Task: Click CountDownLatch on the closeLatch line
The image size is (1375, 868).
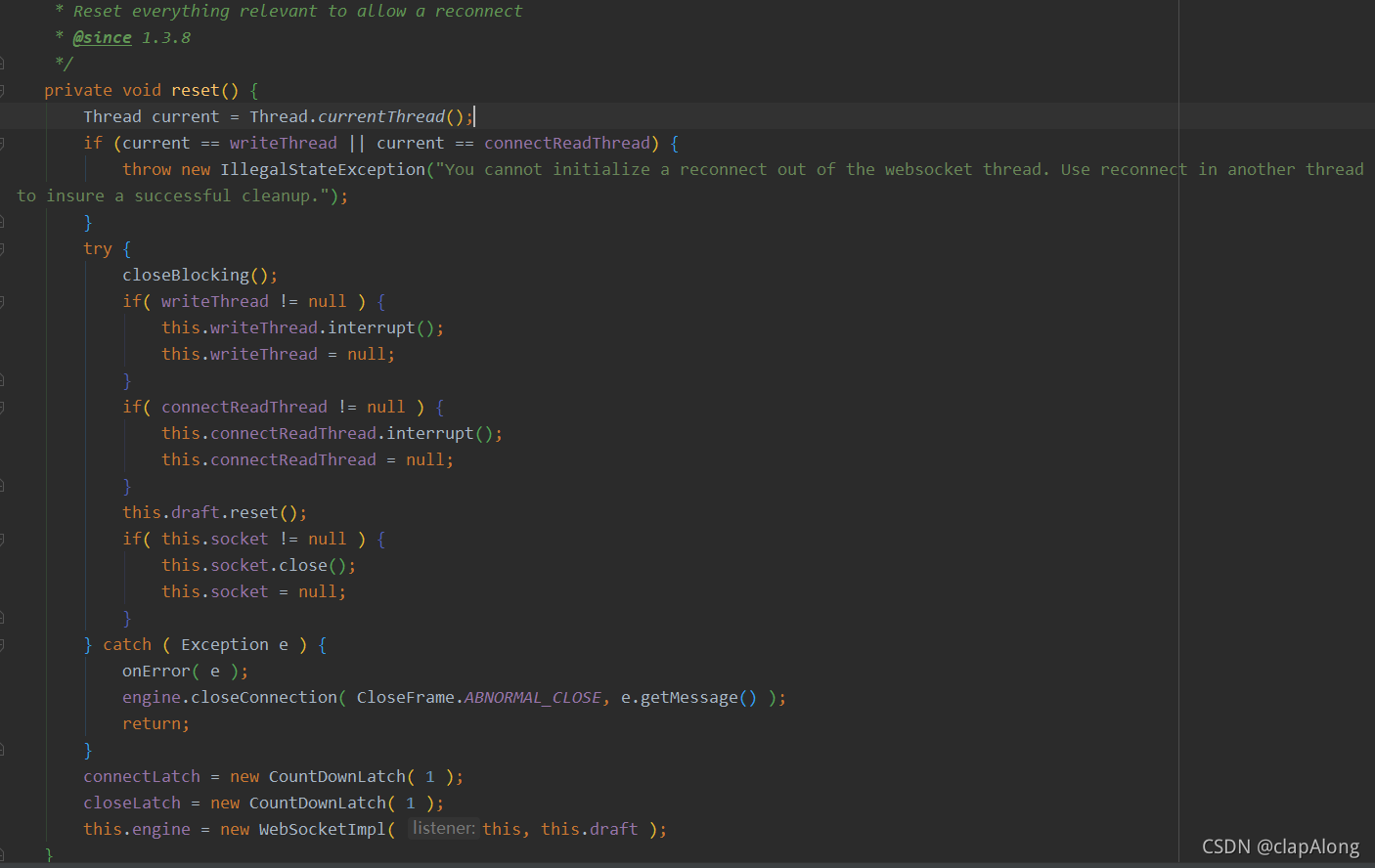Action: click(318, 803)
